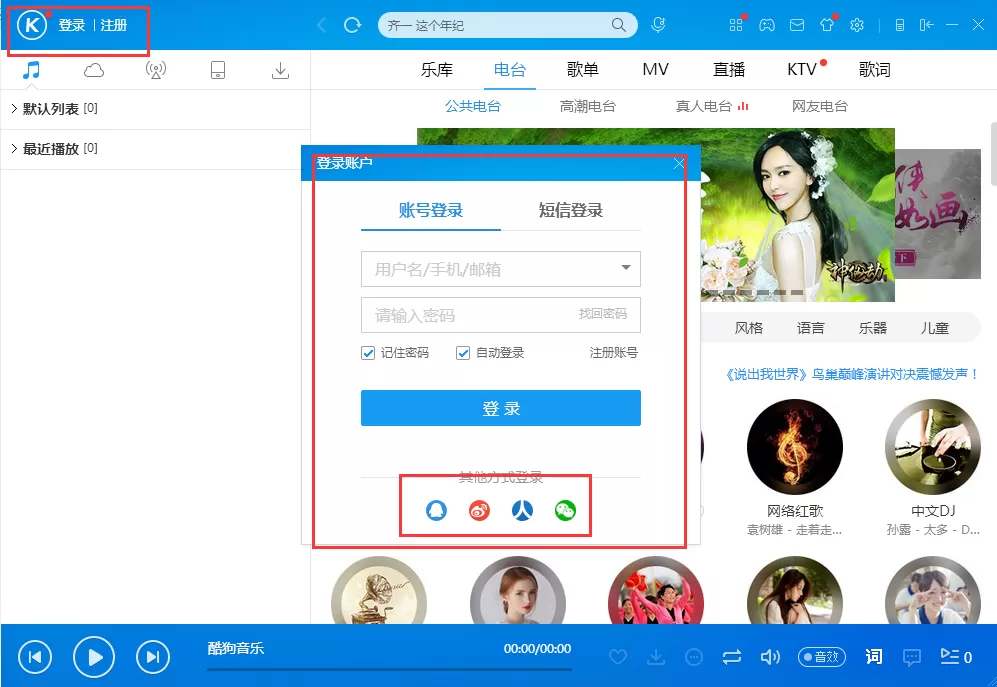This screenshot has width=997, height=687.
Task: Click the 登录 link in the header
Action: (72, 25)
